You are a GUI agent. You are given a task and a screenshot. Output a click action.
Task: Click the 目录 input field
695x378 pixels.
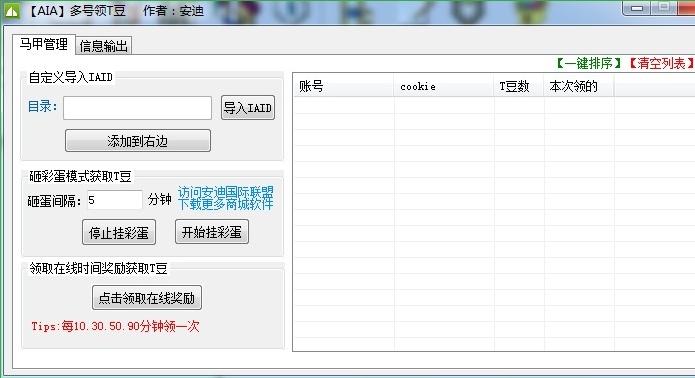point(137,108)
